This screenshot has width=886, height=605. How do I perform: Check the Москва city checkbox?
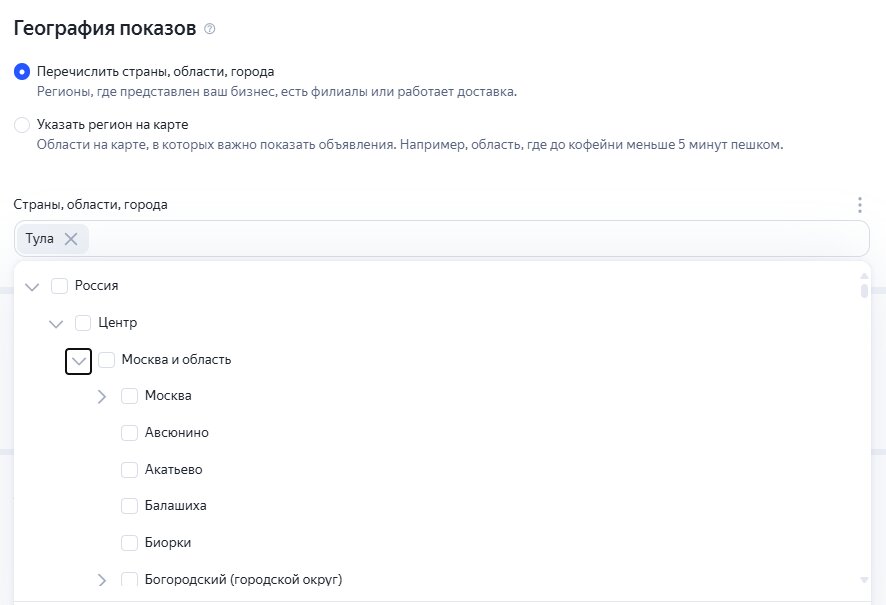[129, 396]
